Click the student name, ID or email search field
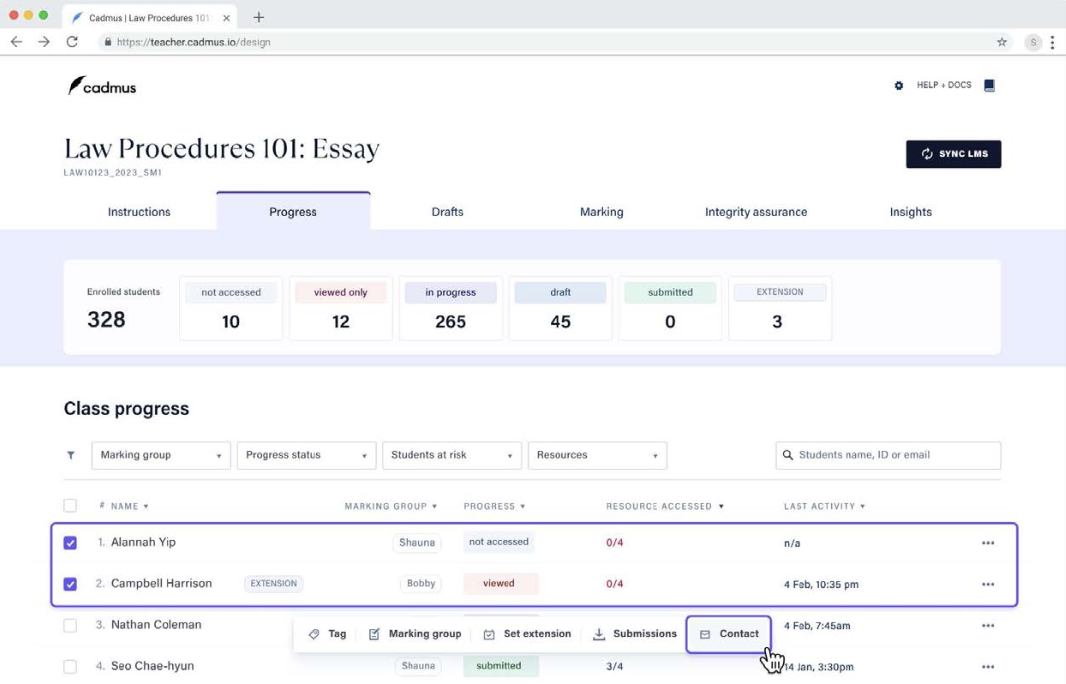The height and width of the screenshot is (684, 1066). coord(895,455)
